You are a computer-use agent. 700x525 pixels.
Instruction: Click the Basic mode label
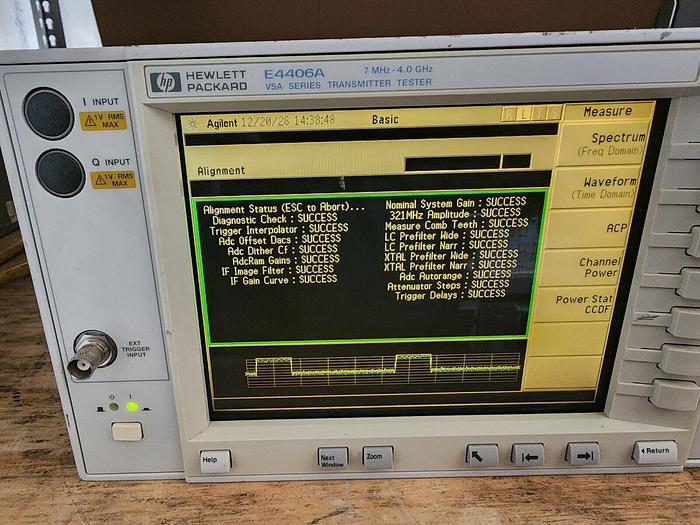pos(385,119)
